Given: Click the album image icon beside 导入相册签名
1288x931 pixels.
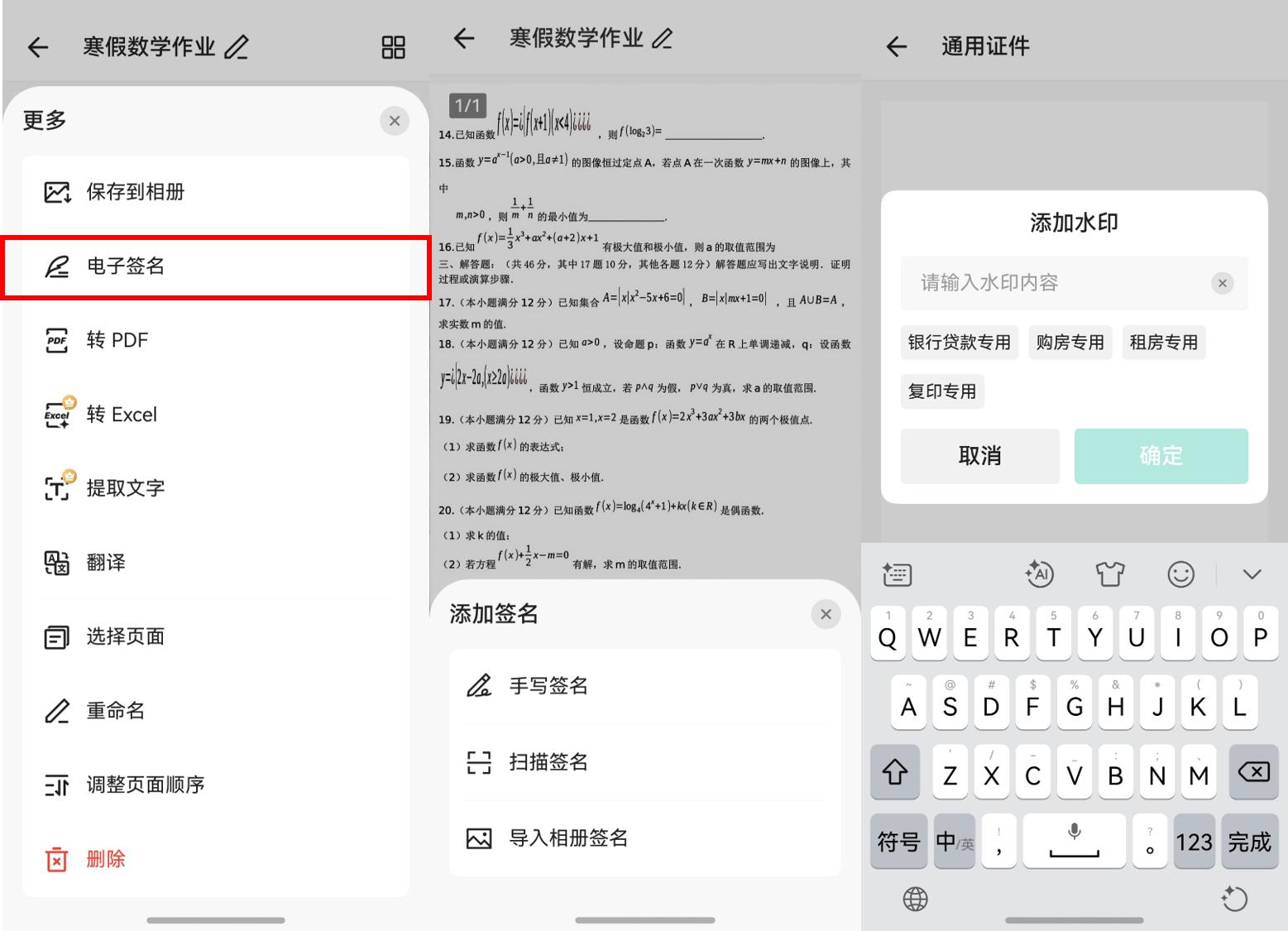Looking at the screenshot, I should coord(479,838).
